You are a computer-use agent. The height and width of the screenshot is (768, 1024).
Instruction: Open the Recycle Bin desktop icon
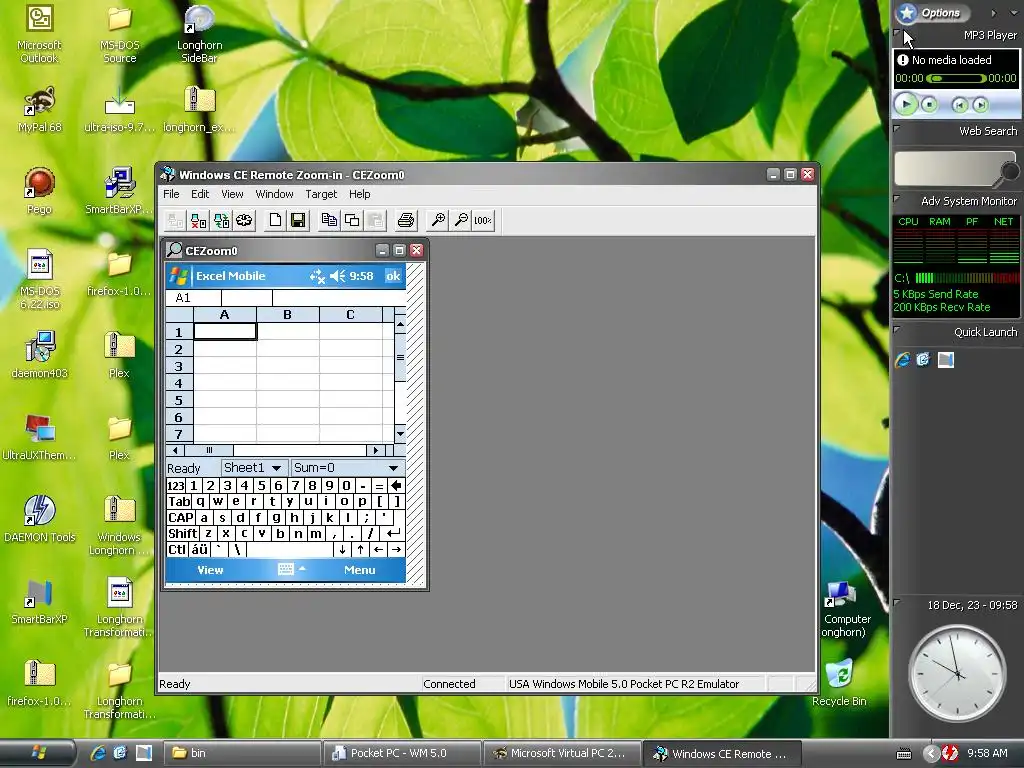(x=839, y=682)
